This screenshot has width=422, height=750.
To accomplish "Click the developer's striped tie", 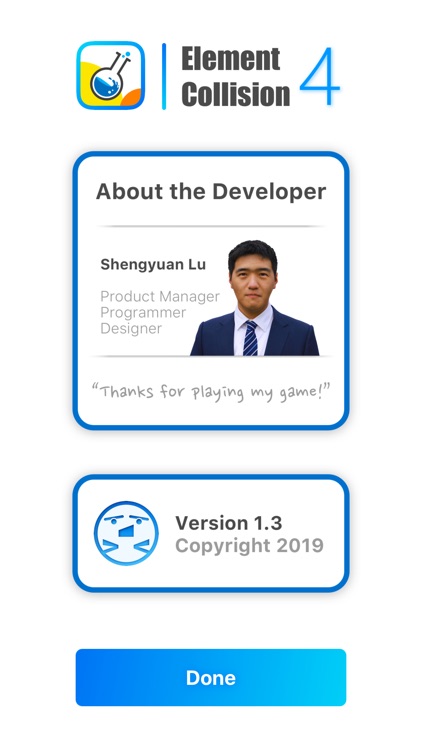I will 250,338.
